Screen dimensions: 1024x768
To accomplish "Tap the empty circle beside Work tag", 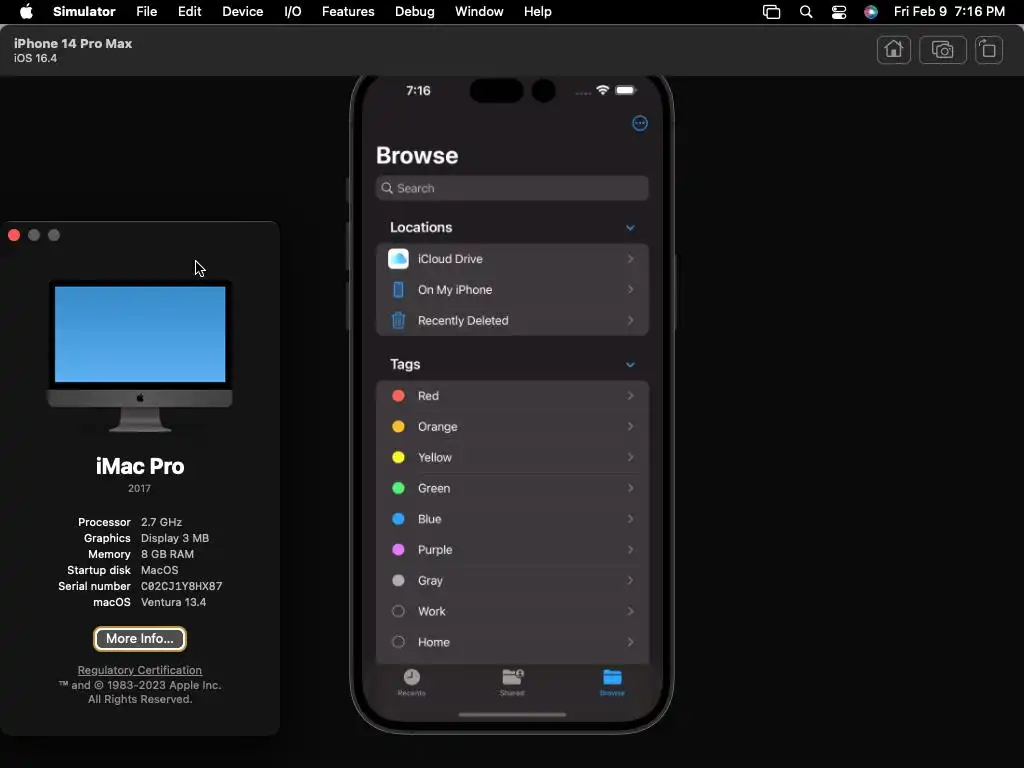I will click(x=398, y=611).
